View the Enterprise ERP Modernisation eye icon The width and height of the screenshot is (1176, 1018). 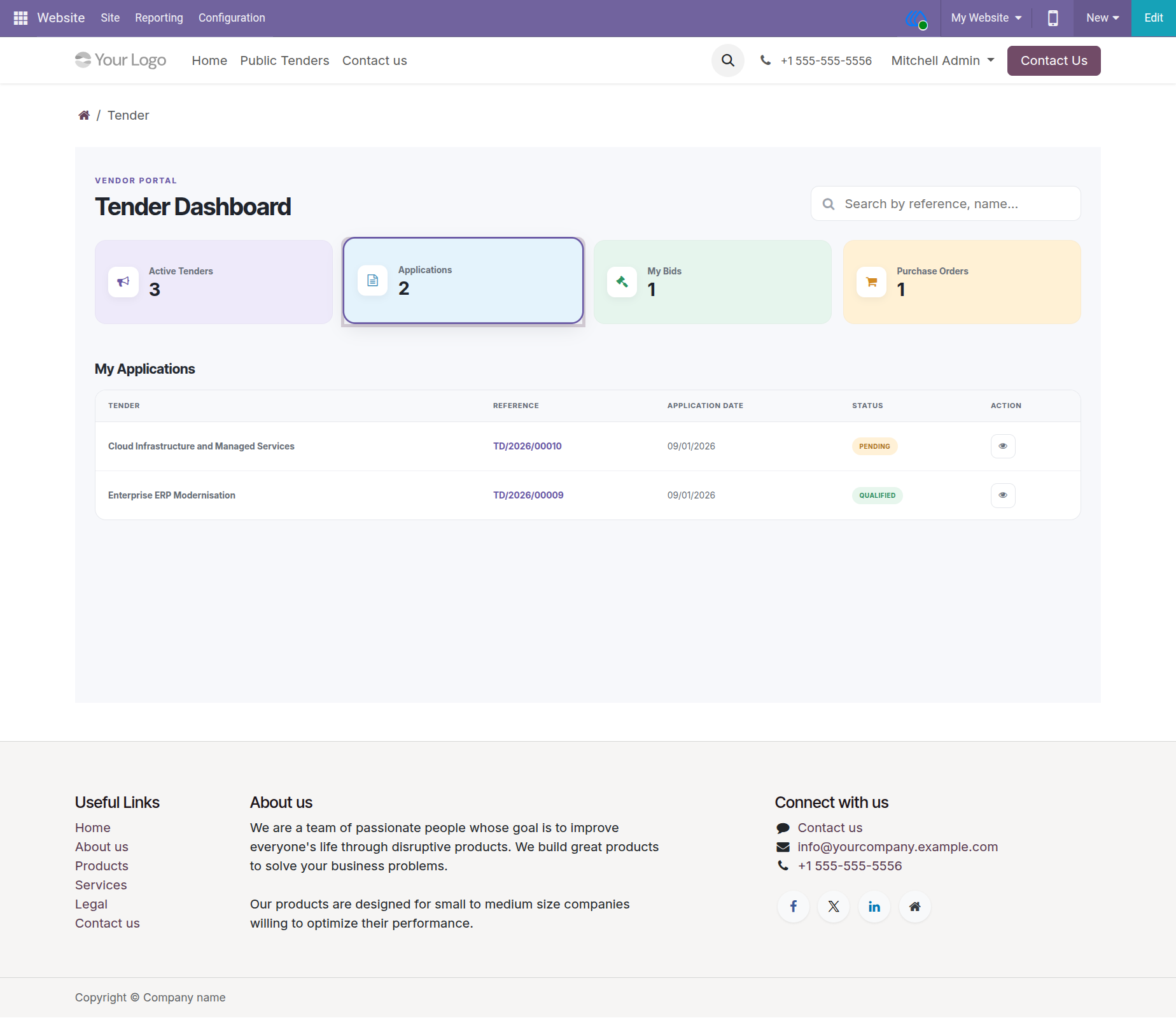1003,495
